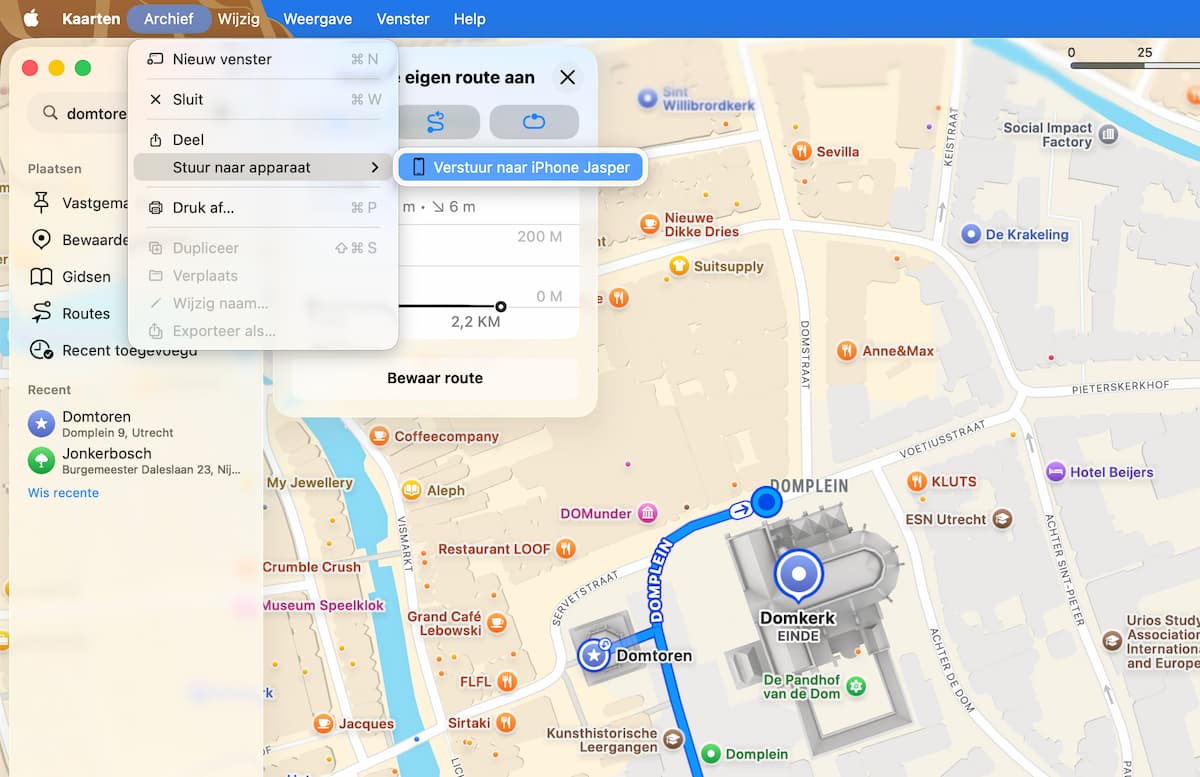Click the Domkerk end pin
Viewport: 1200px width, 777px height.
pyautogui.click(x=798, y=575)
